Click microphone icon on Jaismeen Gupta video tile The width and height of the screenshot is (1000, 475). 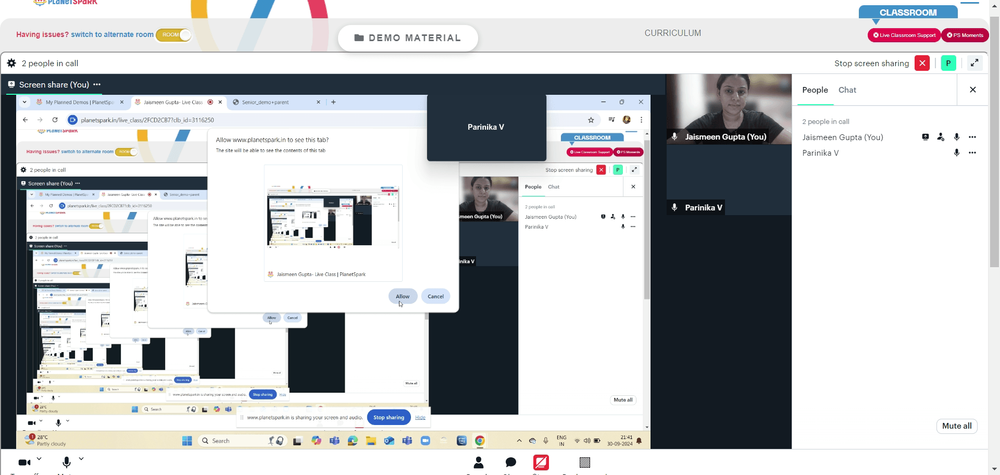[675, 136]
